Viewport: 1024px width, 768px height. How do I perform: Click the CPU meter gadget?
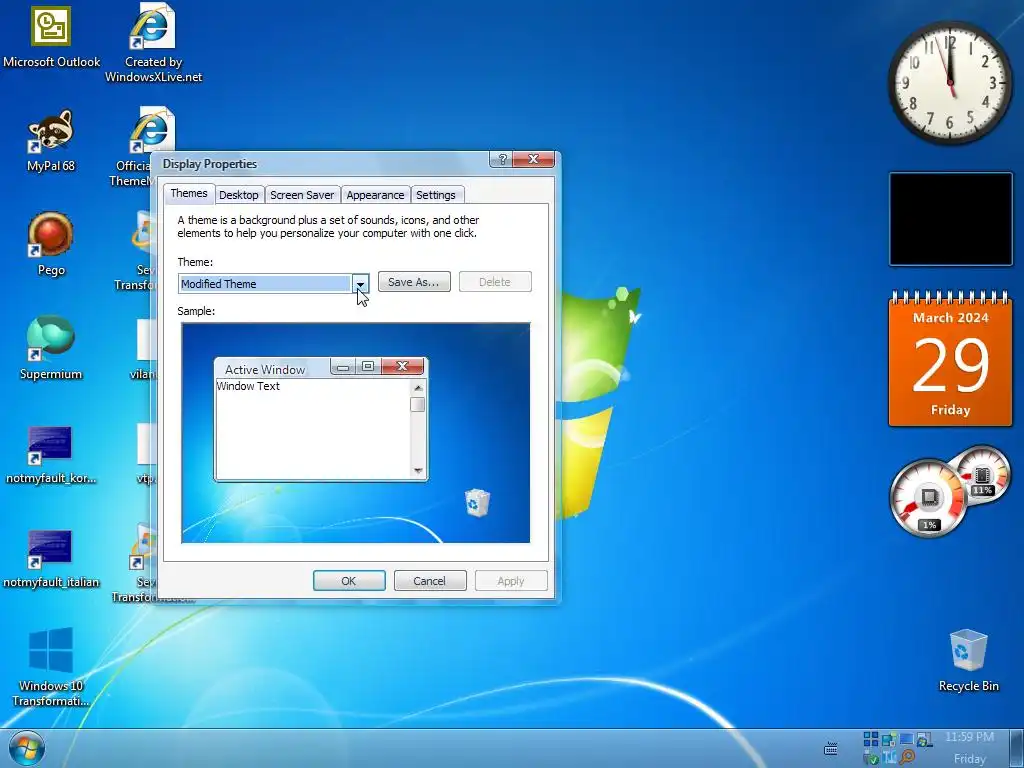(929, 498)
